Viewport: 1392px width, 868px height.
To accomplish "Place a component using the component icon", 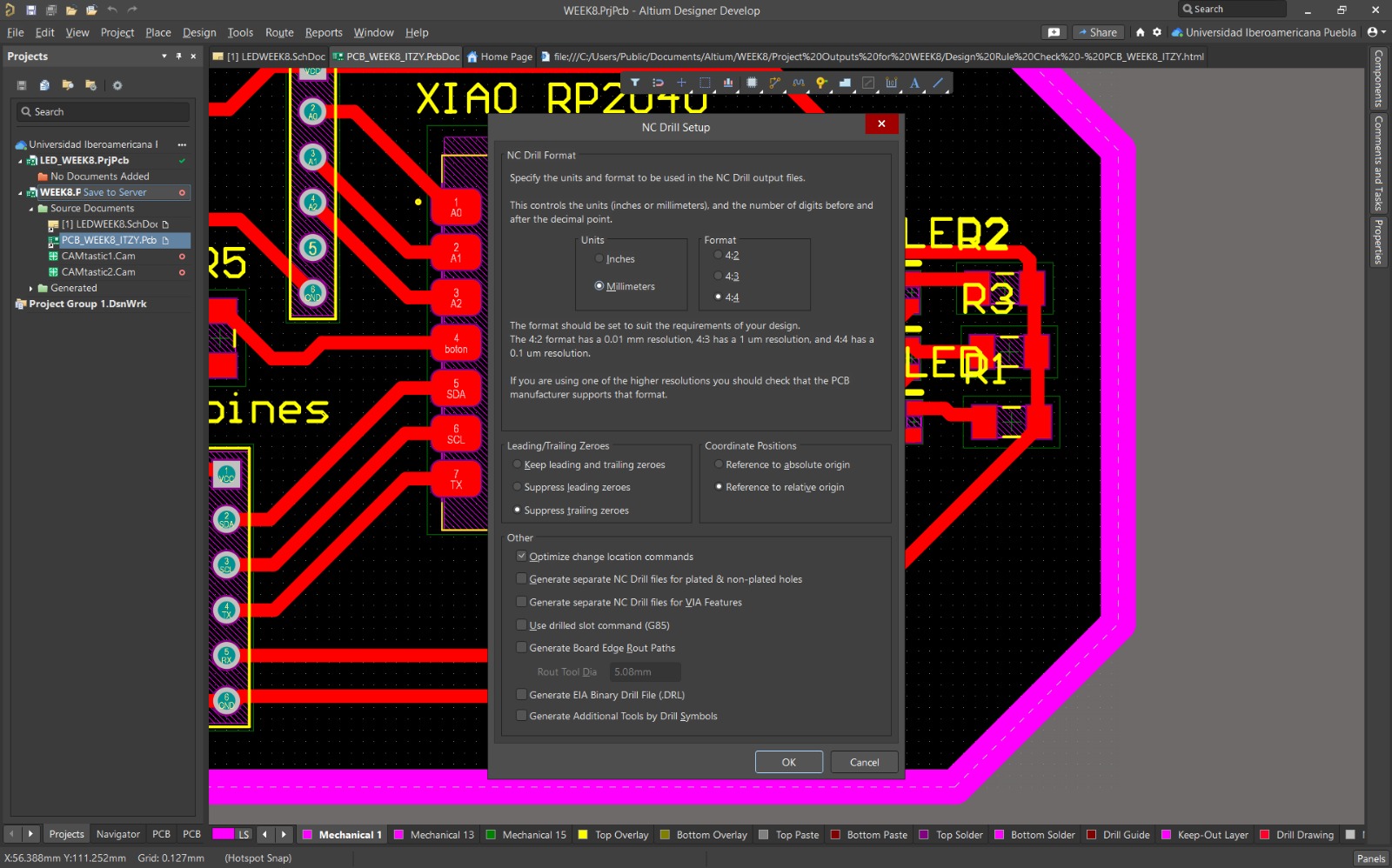I will point(753,83).
